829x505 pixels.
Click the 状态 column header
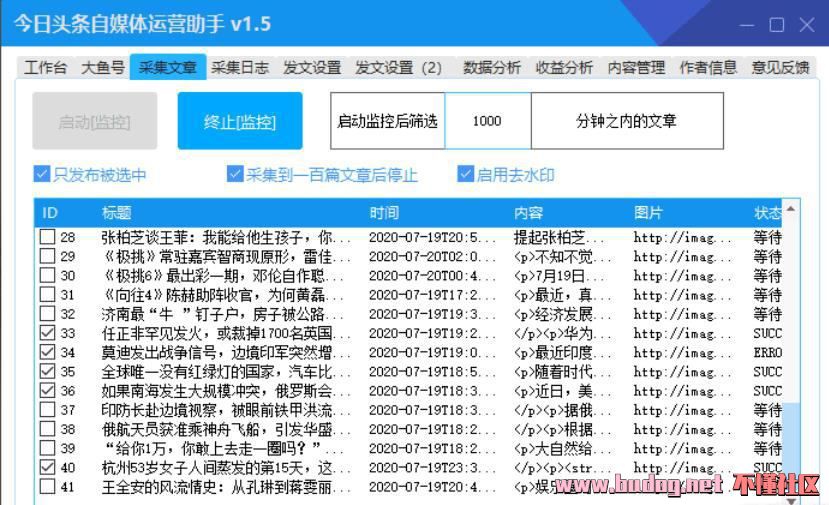[x=767, y=213]
